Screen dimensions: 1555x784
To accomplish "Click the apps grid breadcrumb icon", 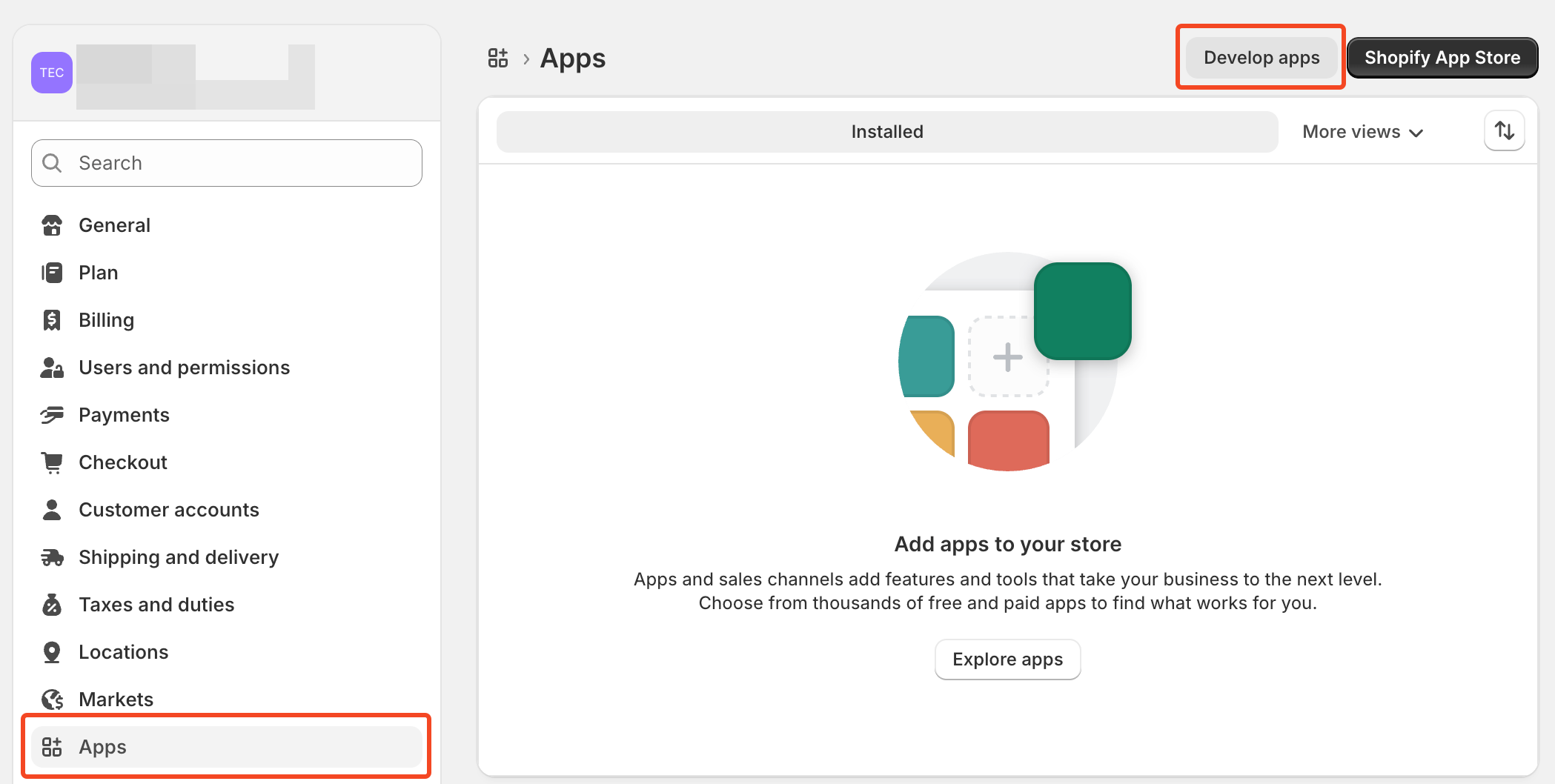I will point(498,58).
